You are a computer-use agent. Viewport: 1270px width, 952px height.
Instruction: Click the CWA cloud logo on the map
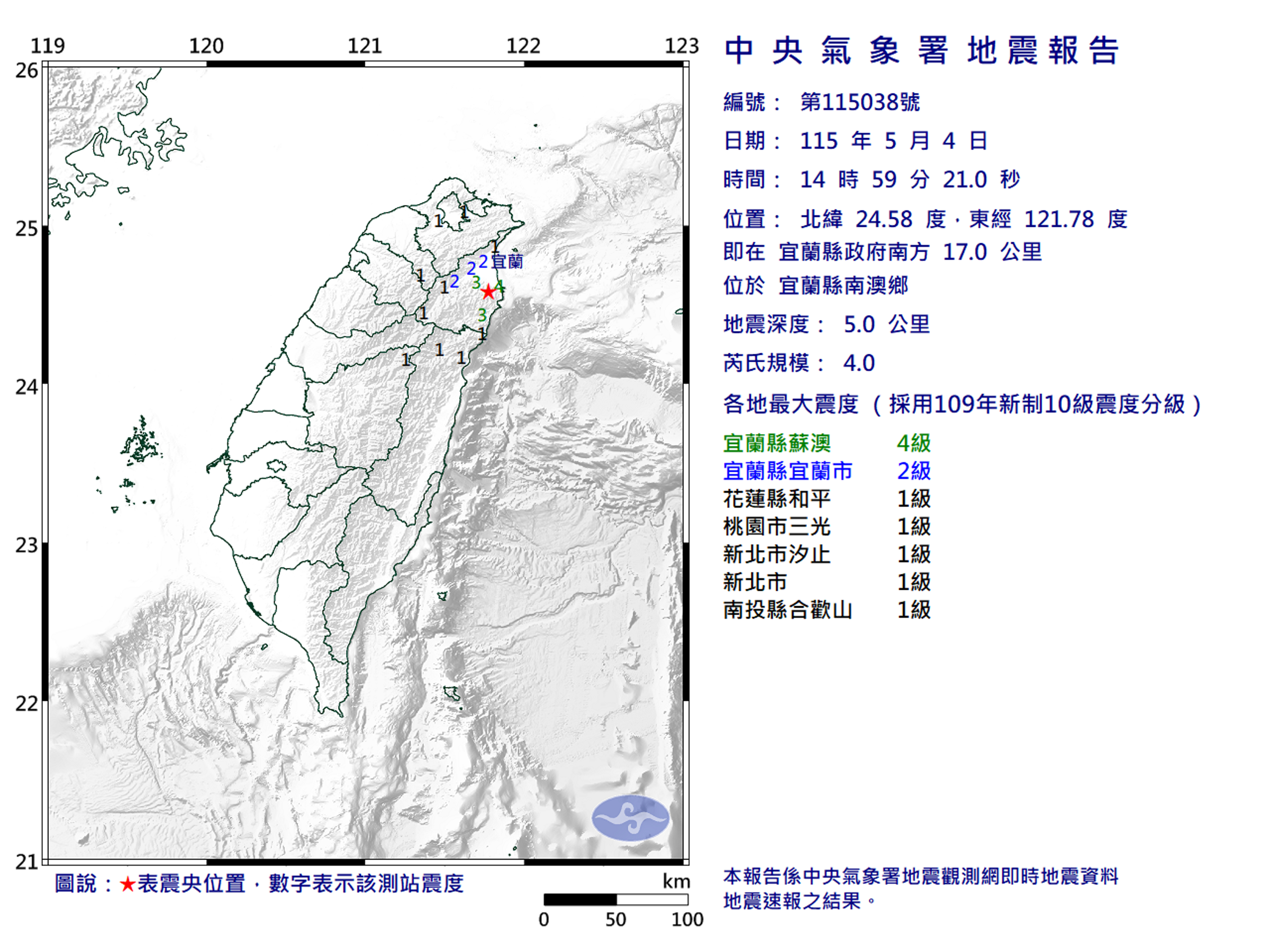tap(630, 818)
